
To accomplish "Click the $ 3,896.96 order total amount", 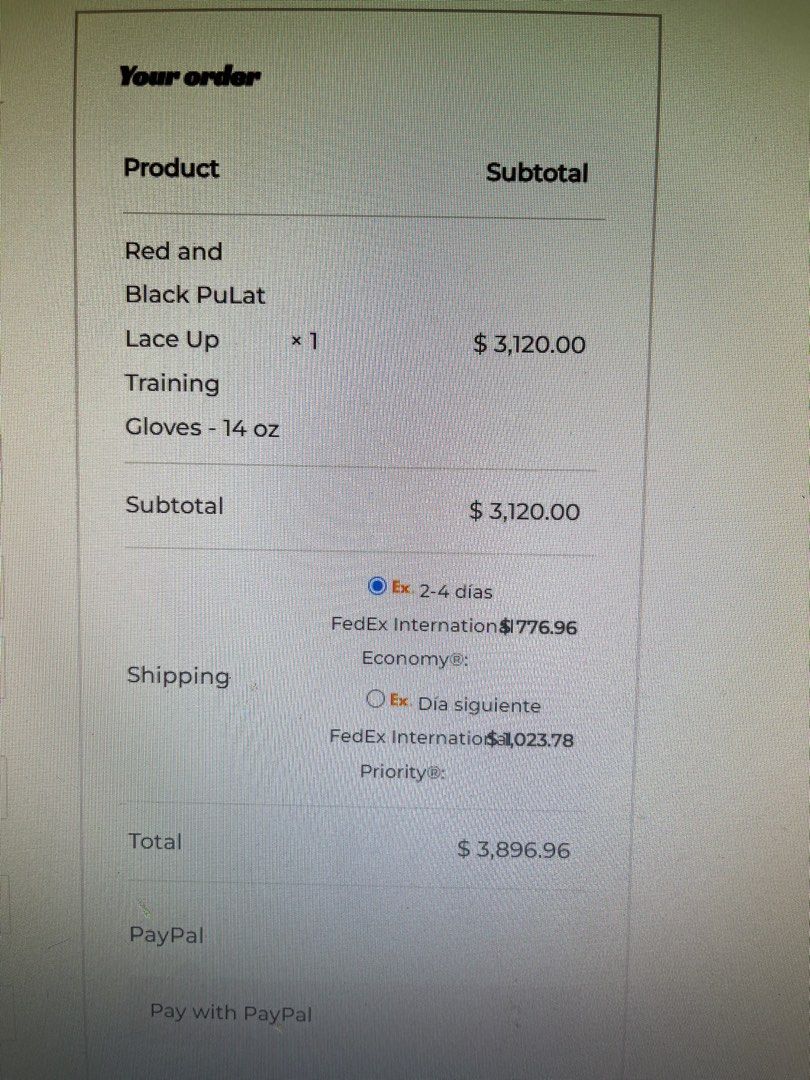I will coord(514,850).
